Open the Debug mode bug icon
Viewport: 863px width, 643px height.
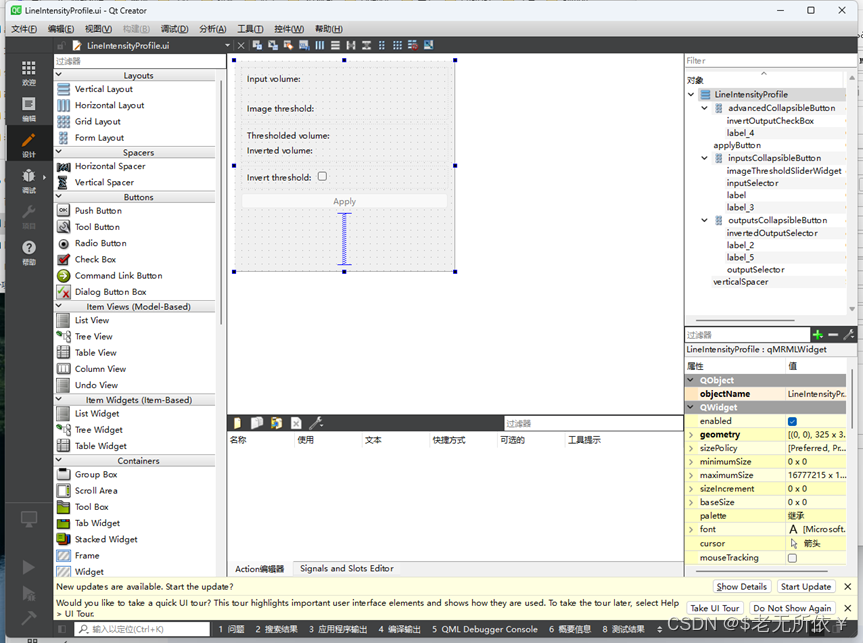29,181
